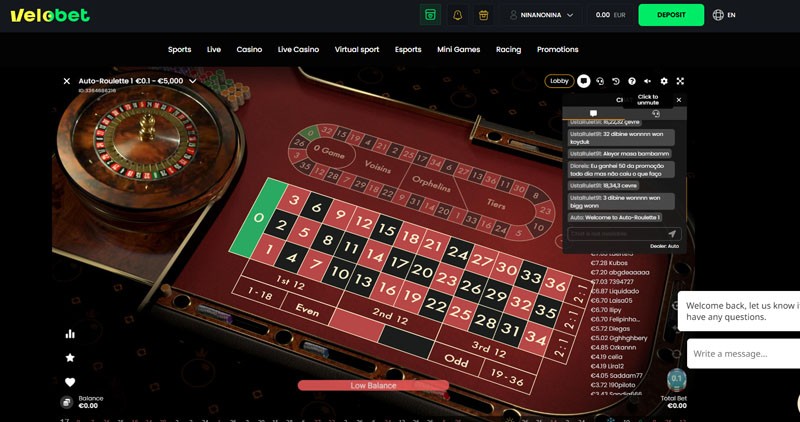Open the Promotions menu item

click(557, 49)
